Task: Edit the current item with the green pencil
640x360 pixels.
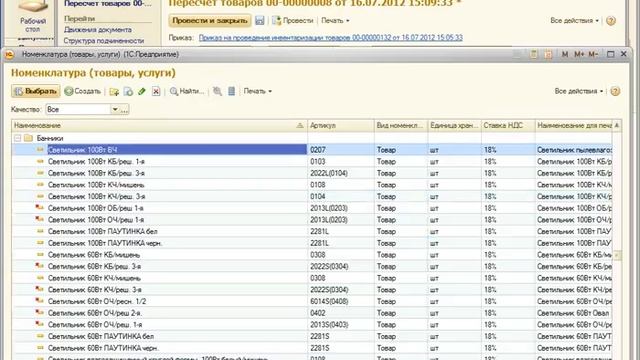Action: coord(142,91)
